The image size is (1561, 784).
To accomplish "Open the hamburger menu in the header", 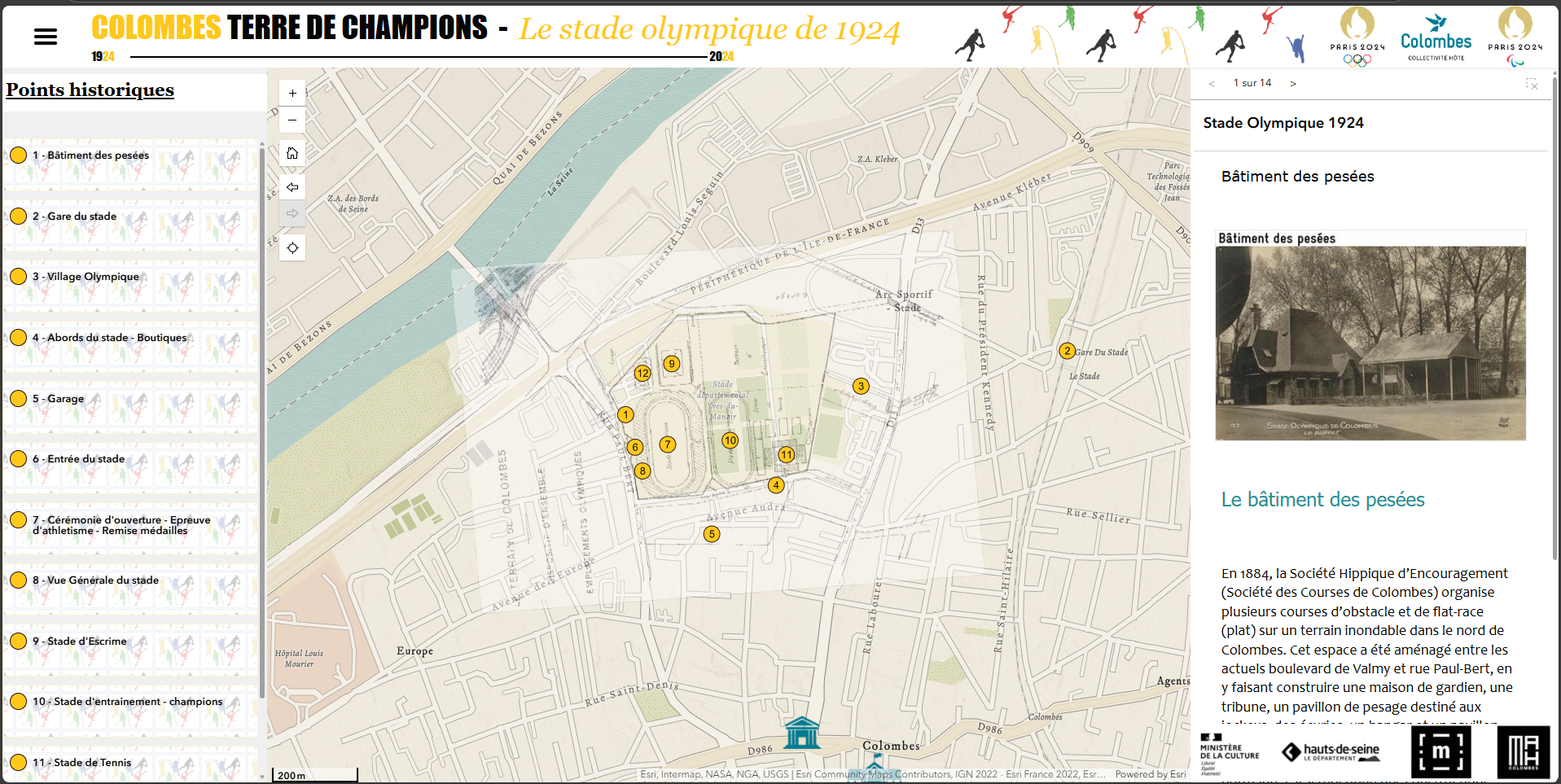I will point(46,37).
